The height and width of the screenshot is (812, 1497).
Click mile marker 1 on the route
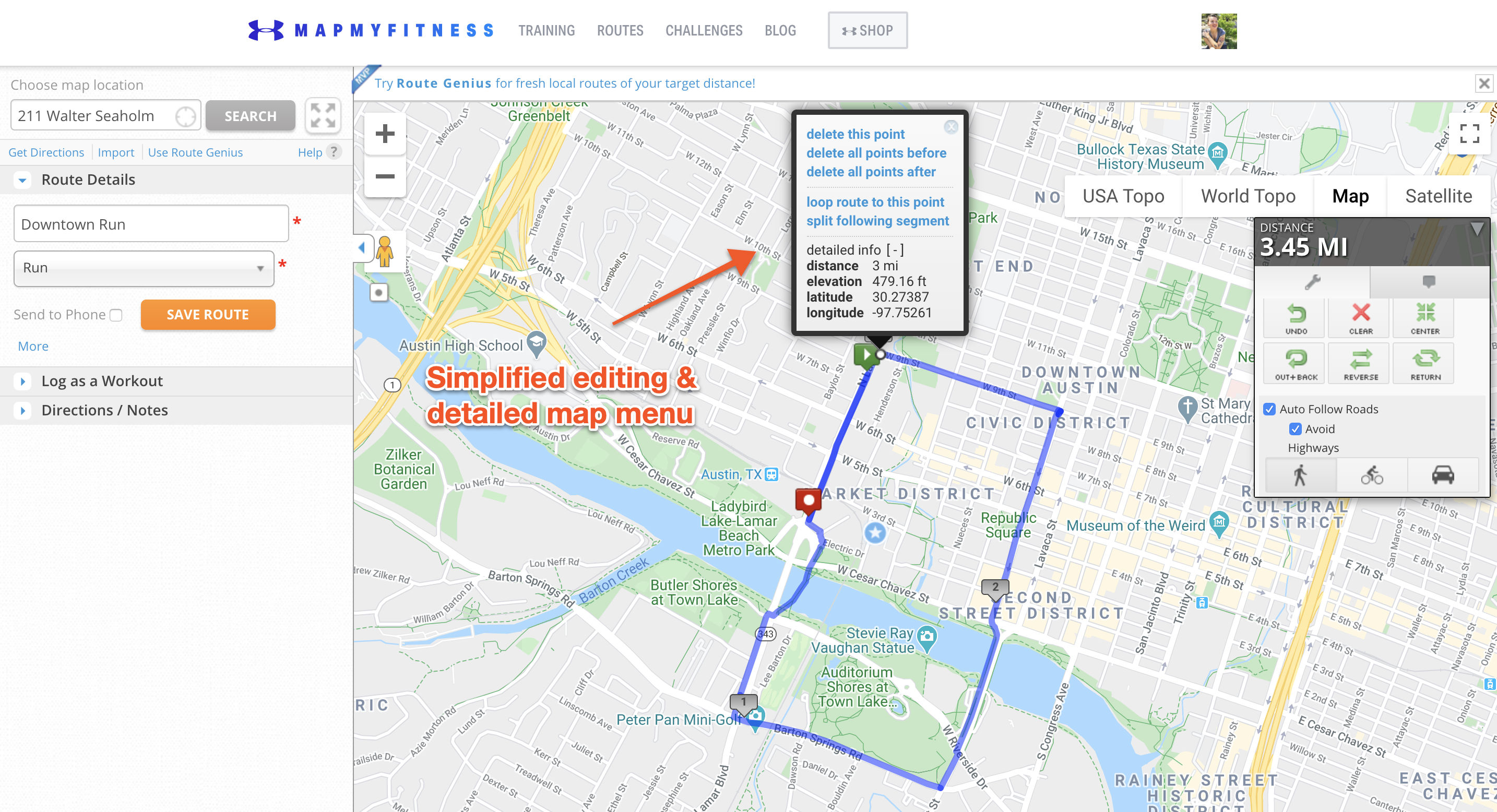click(743, 703)
